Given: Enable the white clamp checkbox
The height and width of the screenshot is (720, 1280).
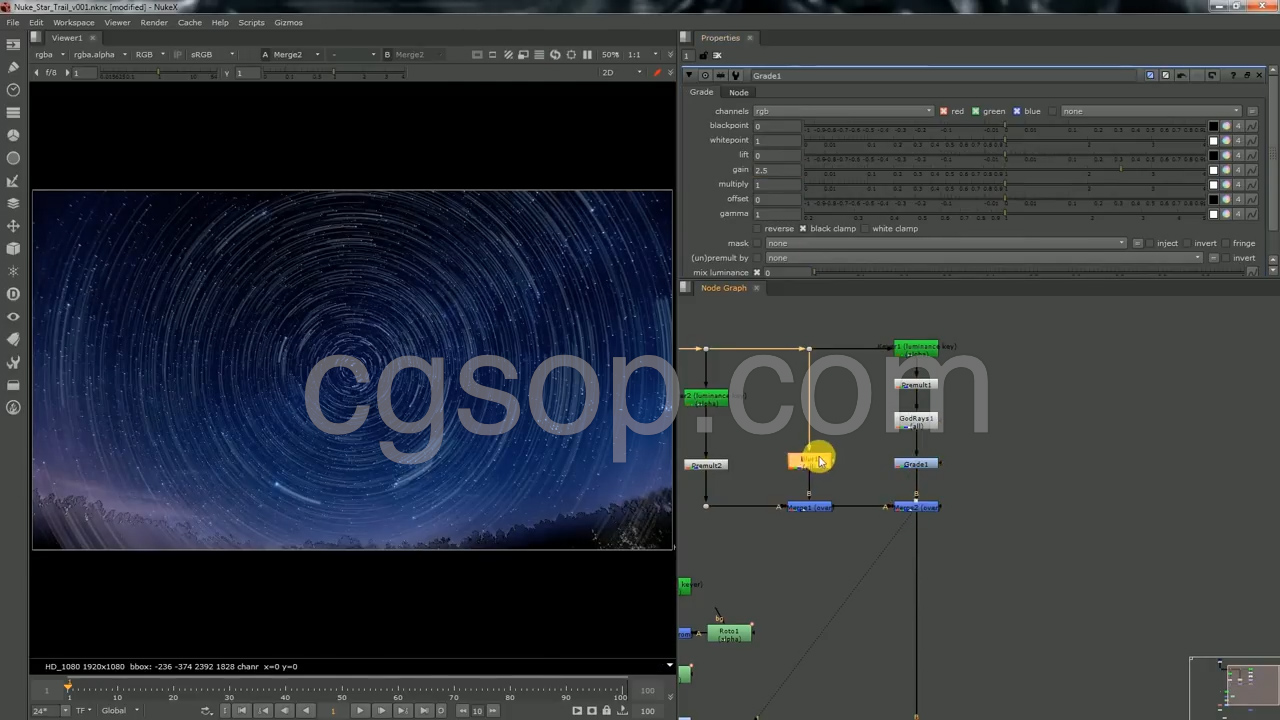Looking at the screenshot, I should click(x=865, y=229).
